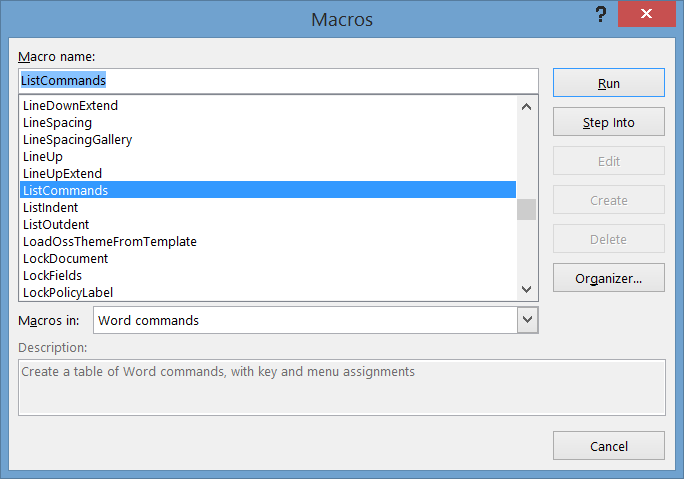Click the disabled Edit button
Image resolution: width=684 pixels, height=479 pixels.
[x=609, y=161]
